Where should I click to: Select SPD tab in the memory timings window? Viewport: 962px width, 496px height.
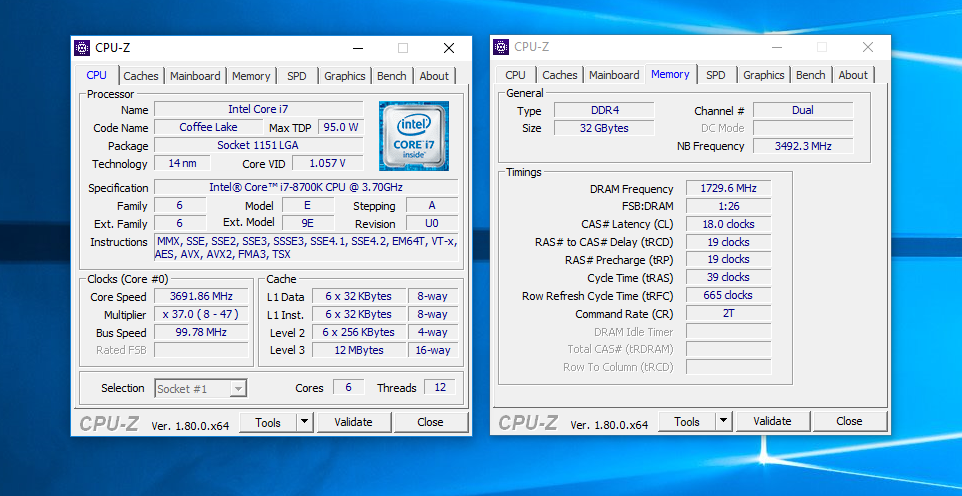716,75
